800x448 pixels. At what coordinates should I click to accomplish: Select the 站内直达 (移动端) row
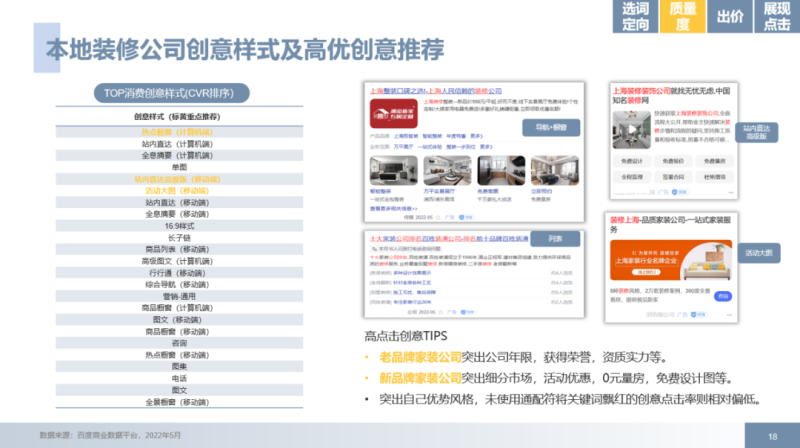point(179,203)
